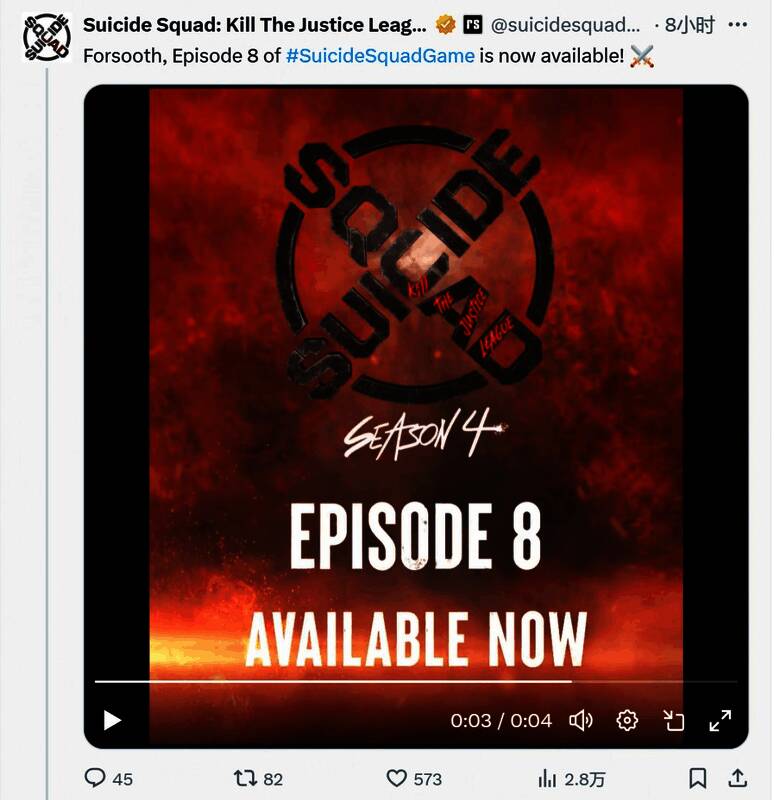Screen dimensions: 774x800
Task: Open the three-dot more options menu
Action: [x=738, y=24]
